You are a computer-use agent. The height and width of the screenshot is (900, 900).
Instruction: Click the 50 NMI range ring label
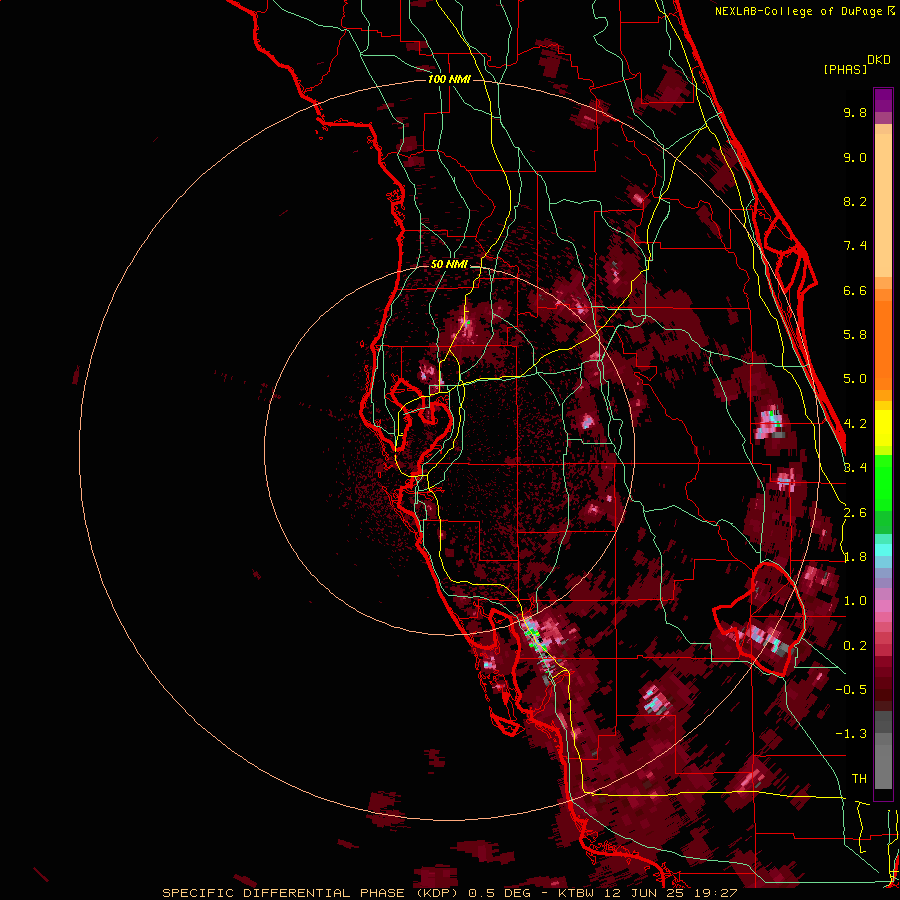pyautogui.click(x=449, y=264)
